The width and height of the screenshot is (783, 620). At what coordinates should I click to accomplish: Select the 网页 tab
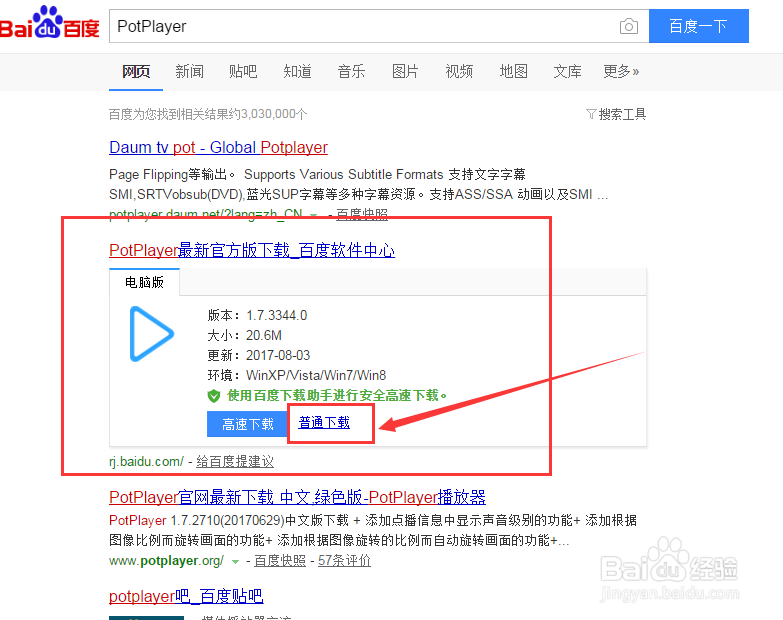(x=136, y=71)
